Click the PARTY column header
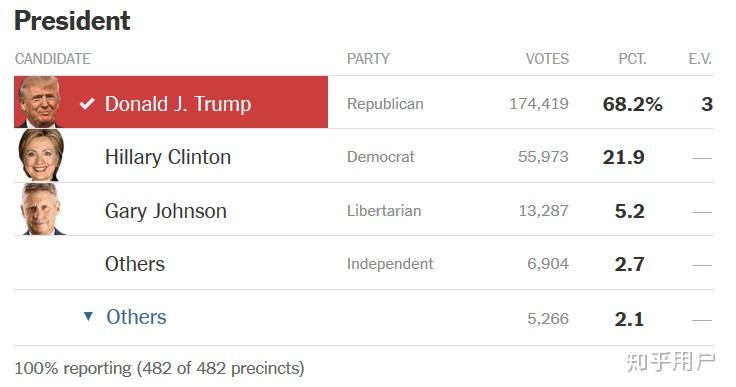This screenshot has height=387, width=736. click(x=368, y=59)
